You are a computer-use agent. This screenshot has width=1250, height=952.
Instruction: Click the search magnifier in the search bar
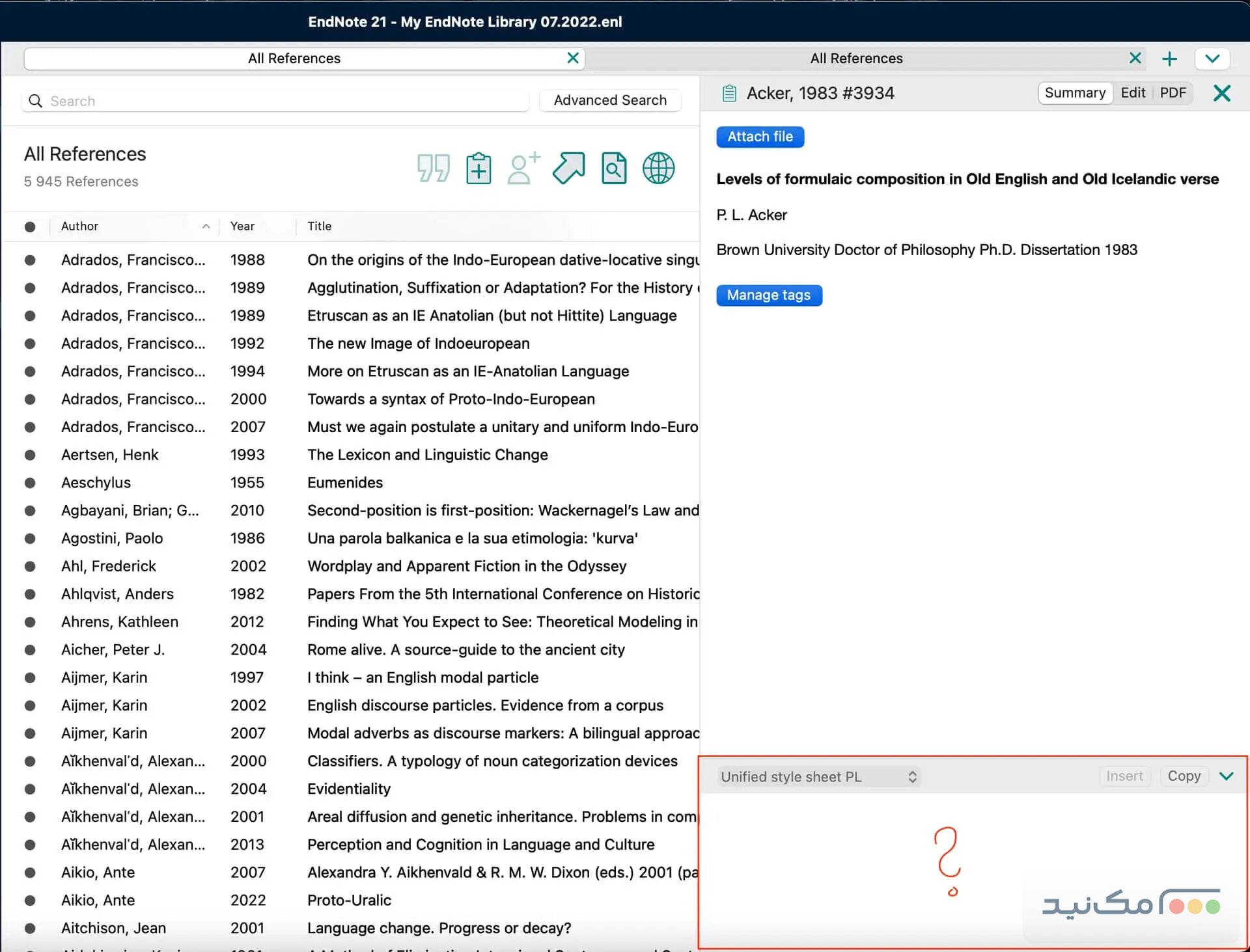tap(35, 101)
